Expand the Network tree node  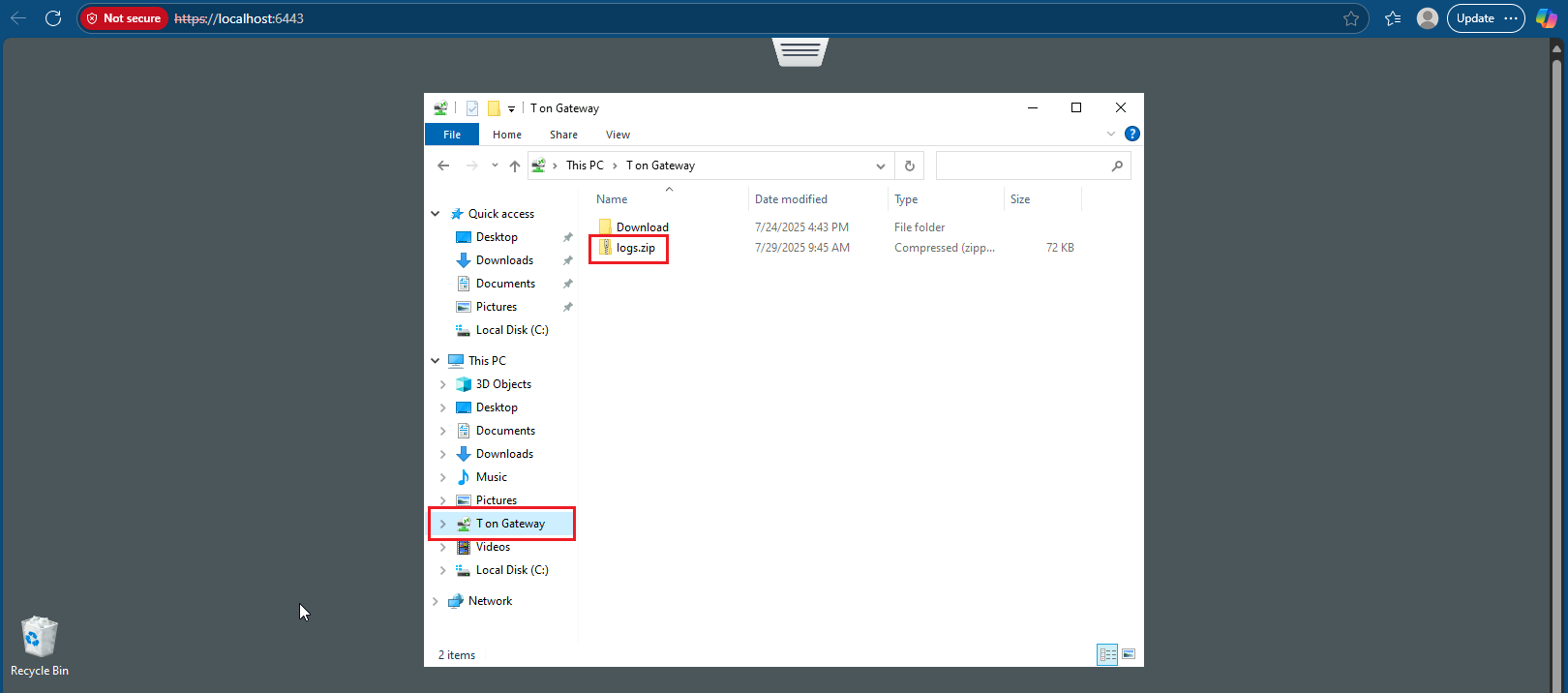[x=436, y=601]
